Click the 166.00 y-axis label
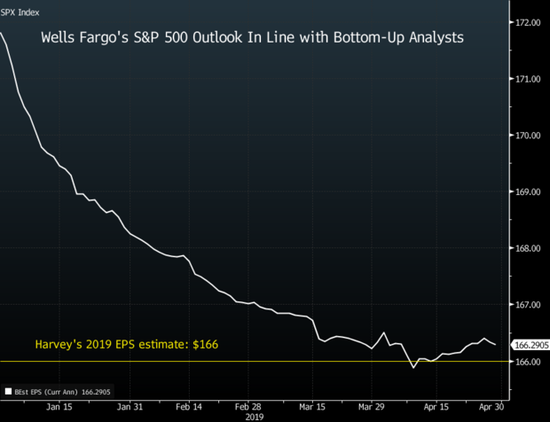 [x=528, y=362]
